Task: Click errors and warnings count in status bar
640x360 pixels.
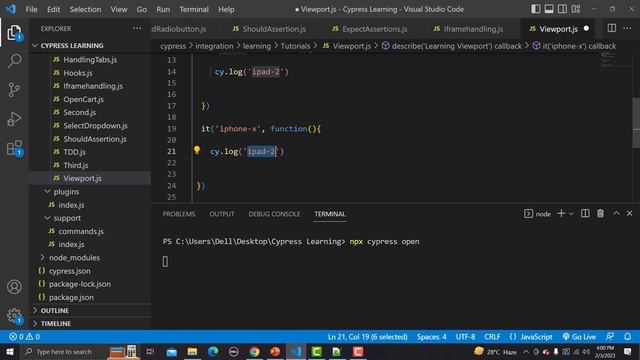Action: 24,337
